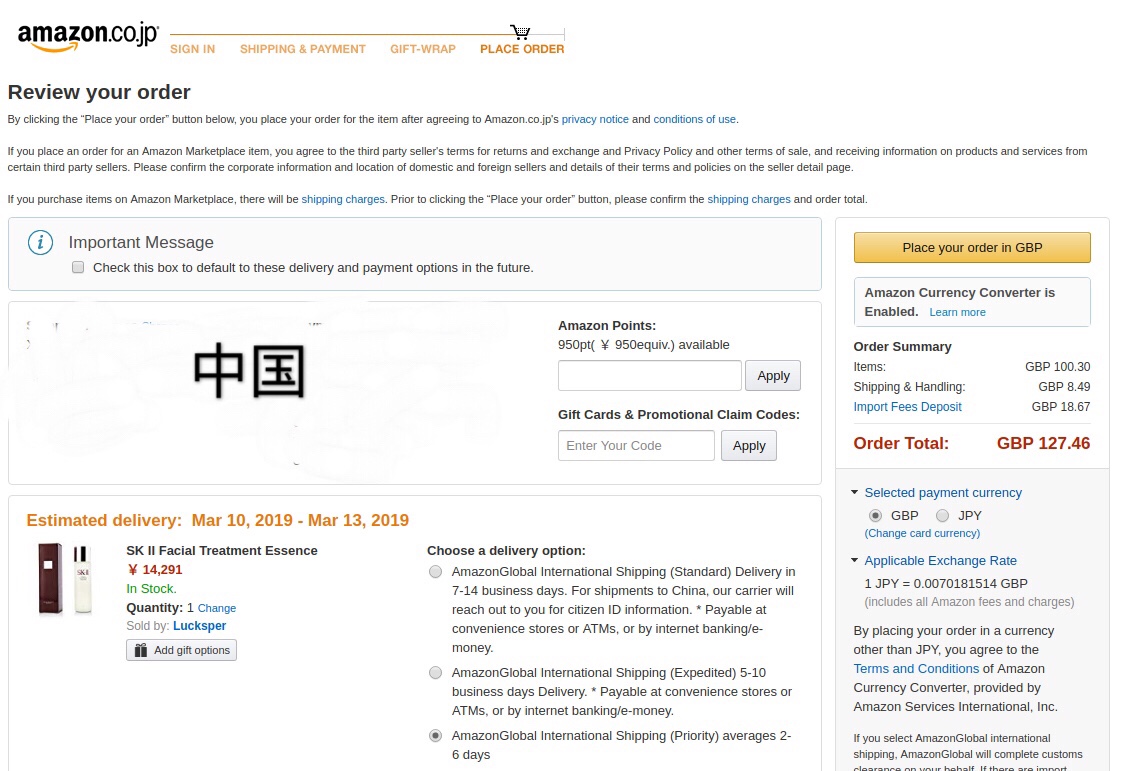Apply the entered Amazon Points

[x=772, y=376]
